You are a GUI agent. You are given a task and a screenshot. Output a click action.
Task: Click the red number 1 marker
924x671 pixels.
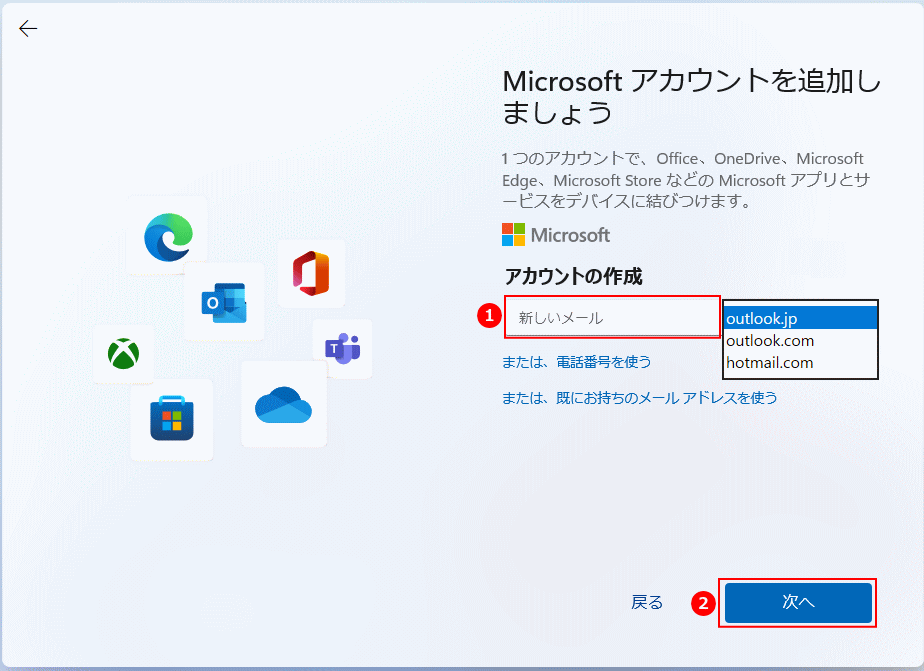click(488, 316)
